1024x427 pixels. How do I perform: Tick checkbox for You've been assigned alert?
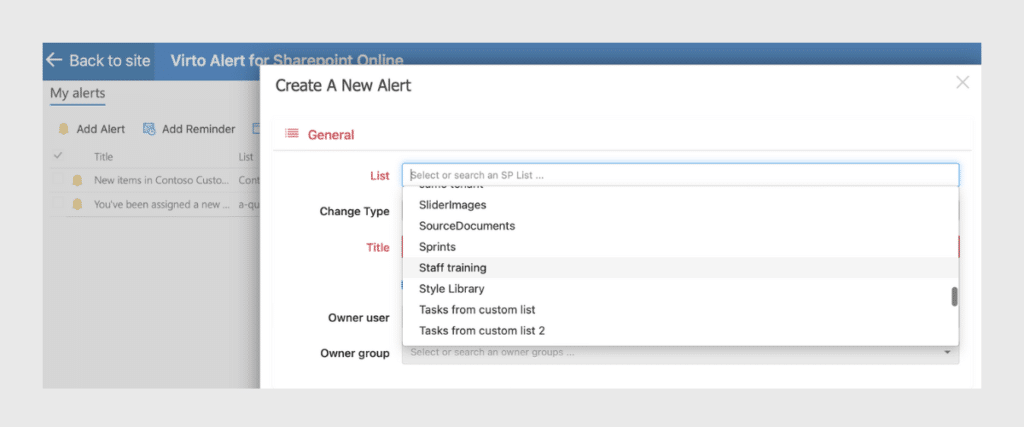[x=58, y=204]
